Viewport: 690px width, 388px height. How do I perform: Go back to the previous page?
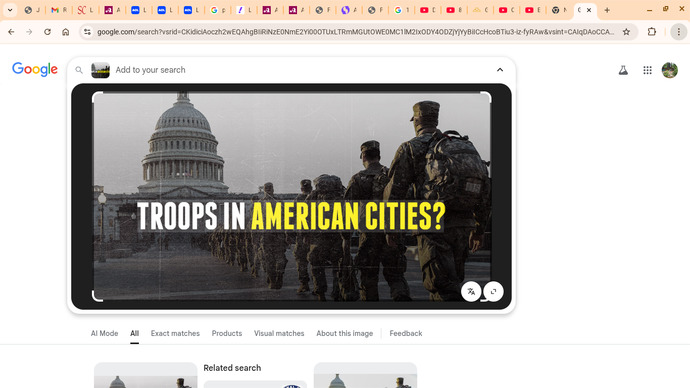[11, 32]
